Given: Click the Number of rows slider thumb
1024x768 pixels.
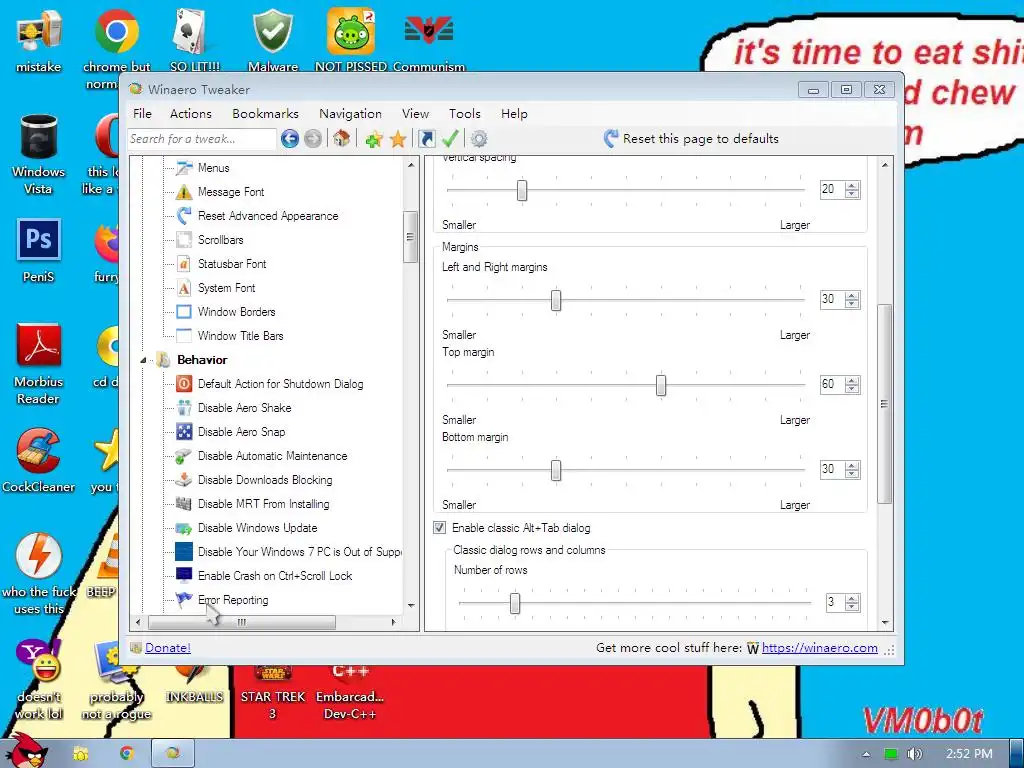Looking at the screenshot, I should click(515, 603).
